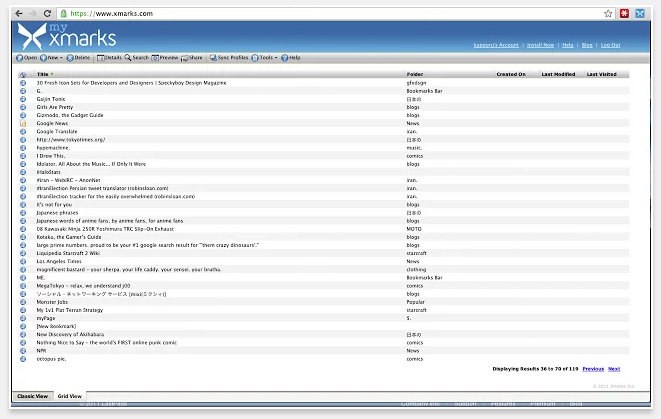Viewport: 661px width, 419px height.
Task: Click the green padlock in the address bar
Action: (63, 13)
